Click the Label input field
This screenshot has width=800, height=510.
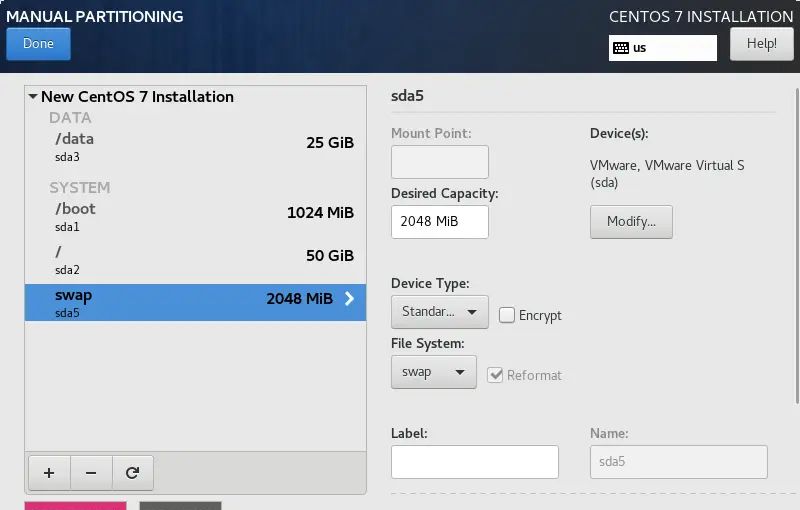[475, 462]
